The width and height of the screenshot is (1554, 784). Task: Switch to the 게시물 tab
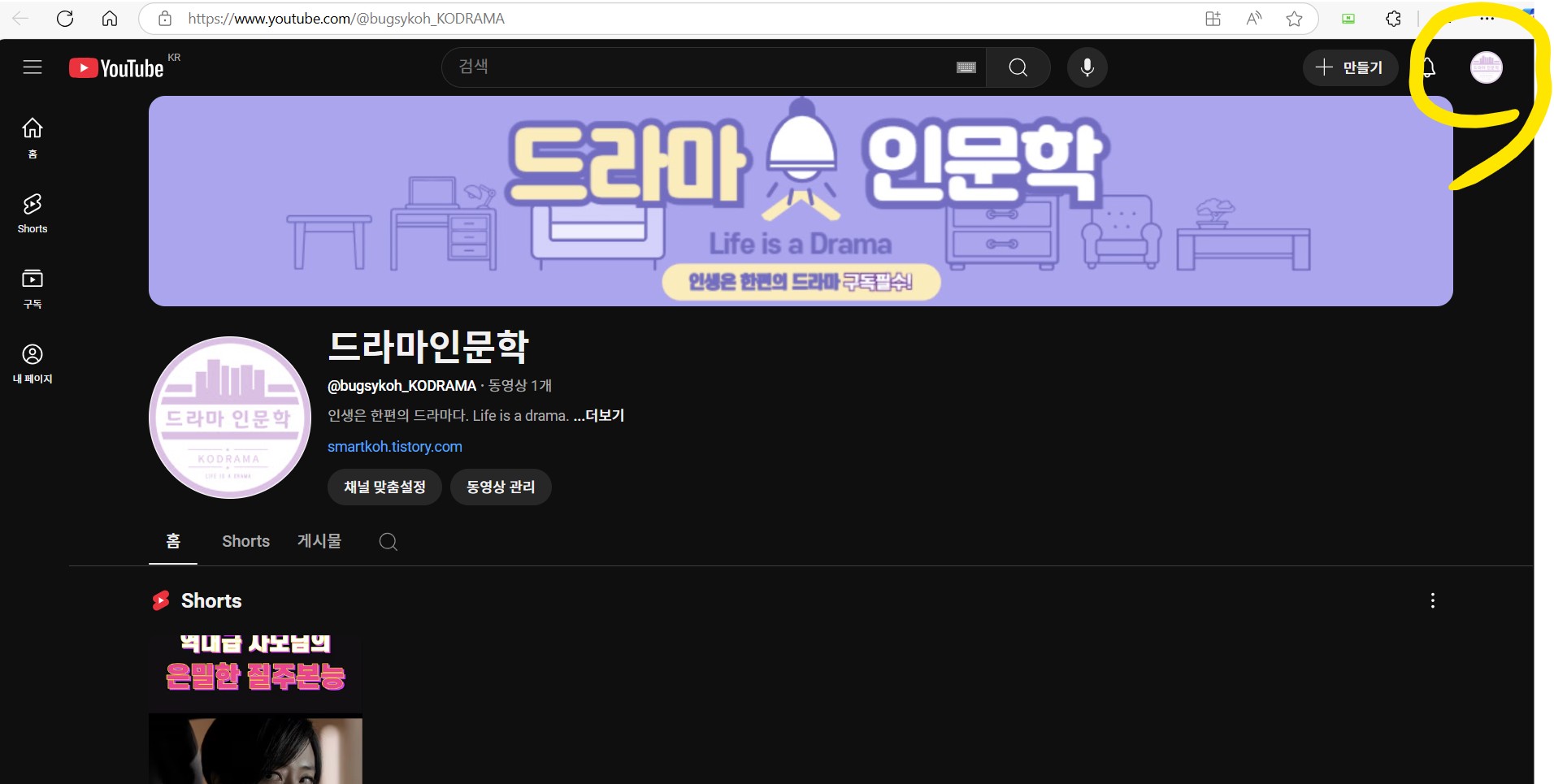tap(319, 541)
